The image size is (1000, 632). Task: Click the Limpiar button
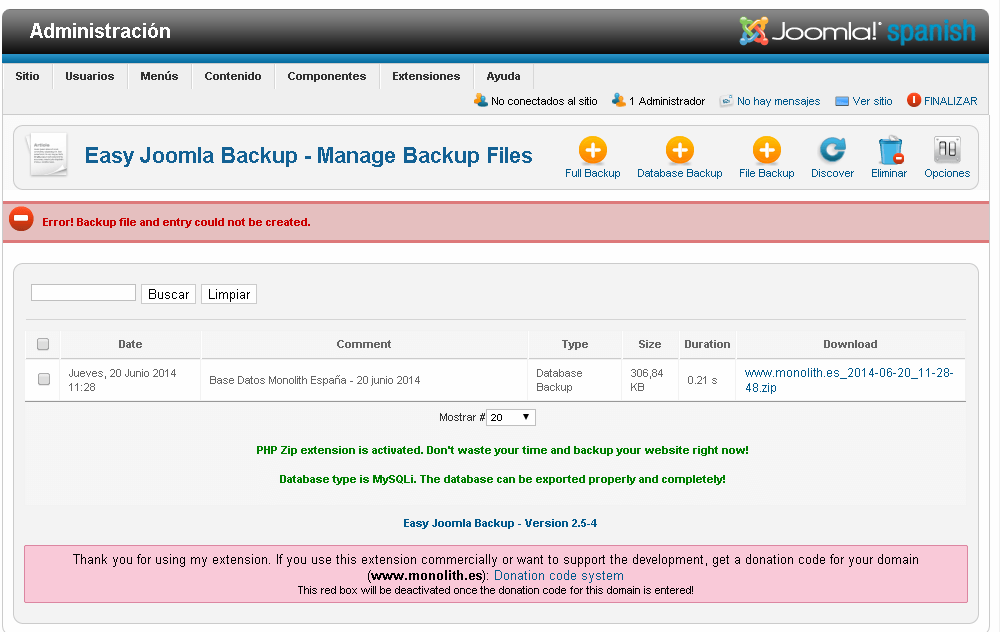coord(229,294)
